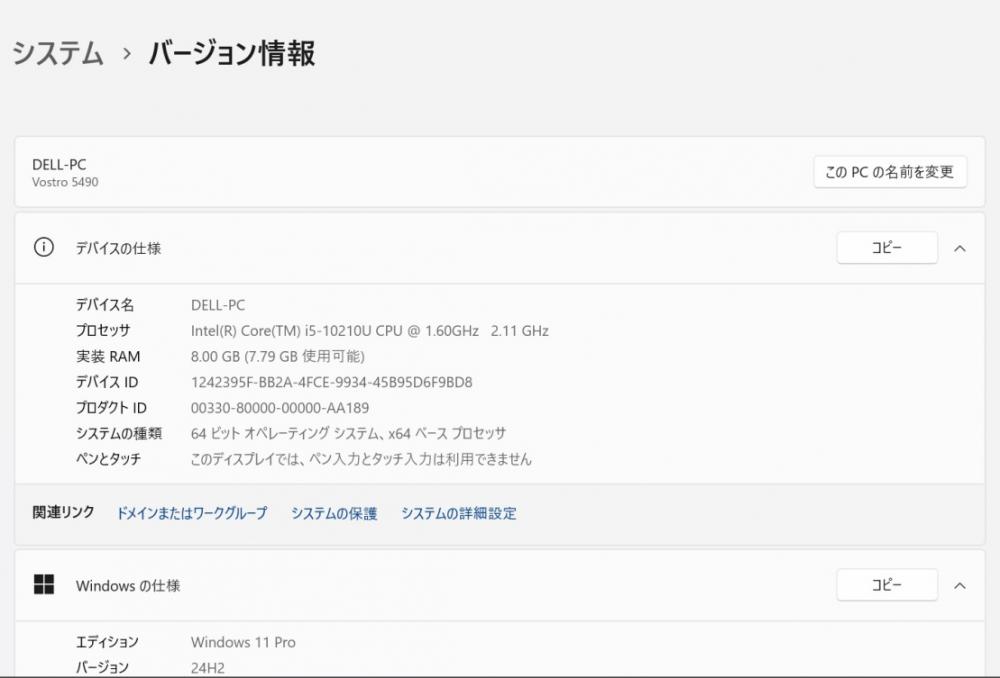Select the Vostro 5490 model text
Screen dimensions: 1000x678
[65, 182]
